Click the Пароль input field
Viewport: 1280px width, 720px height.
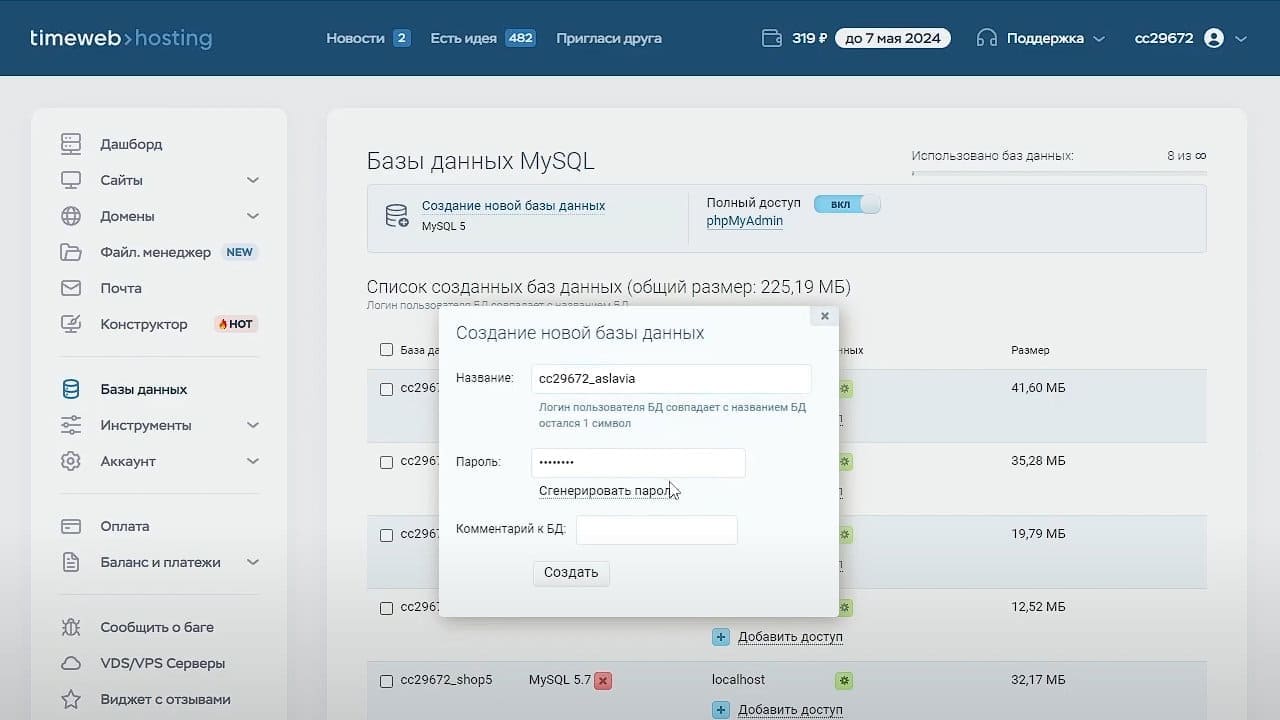pyautogui.click(x=638, y=463)
